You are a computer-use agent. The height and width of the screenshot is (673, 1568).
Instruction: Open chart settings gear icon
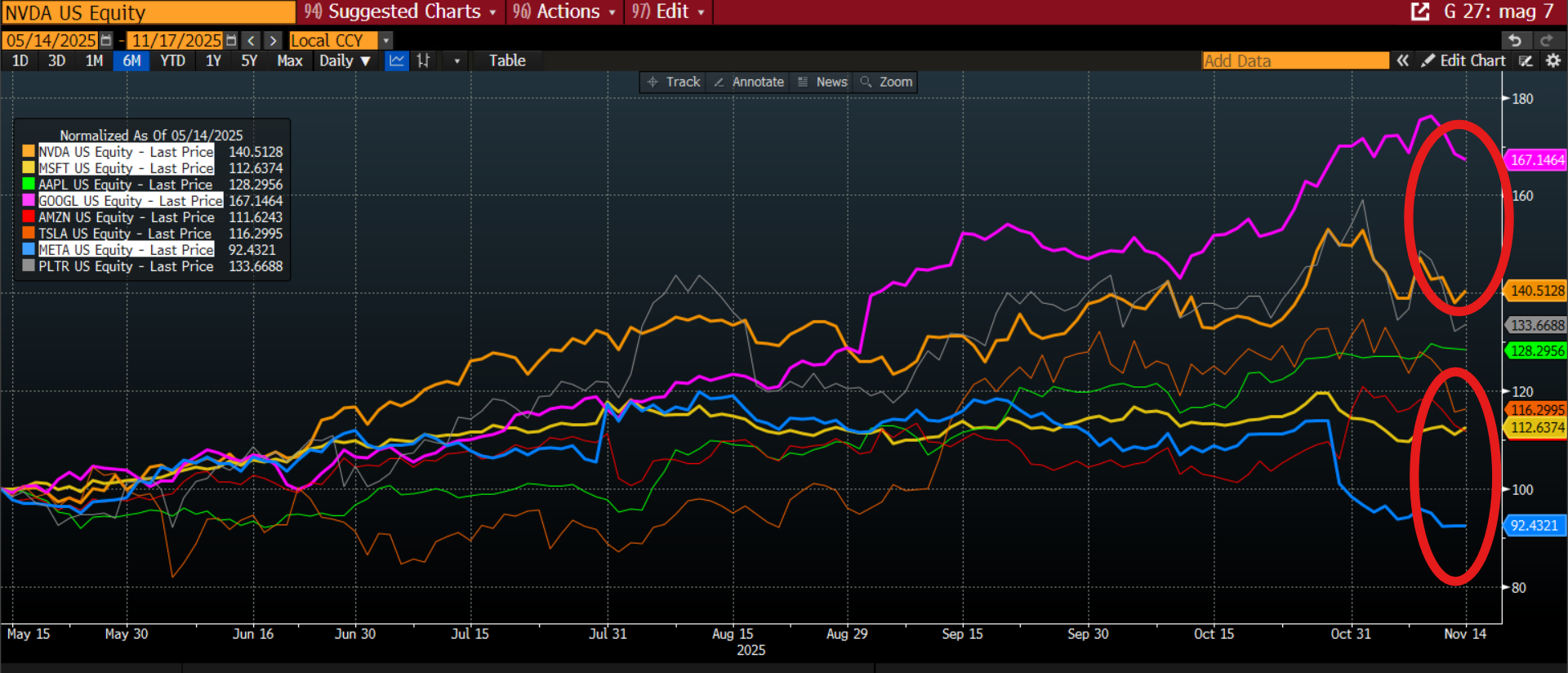(1552, 60)
